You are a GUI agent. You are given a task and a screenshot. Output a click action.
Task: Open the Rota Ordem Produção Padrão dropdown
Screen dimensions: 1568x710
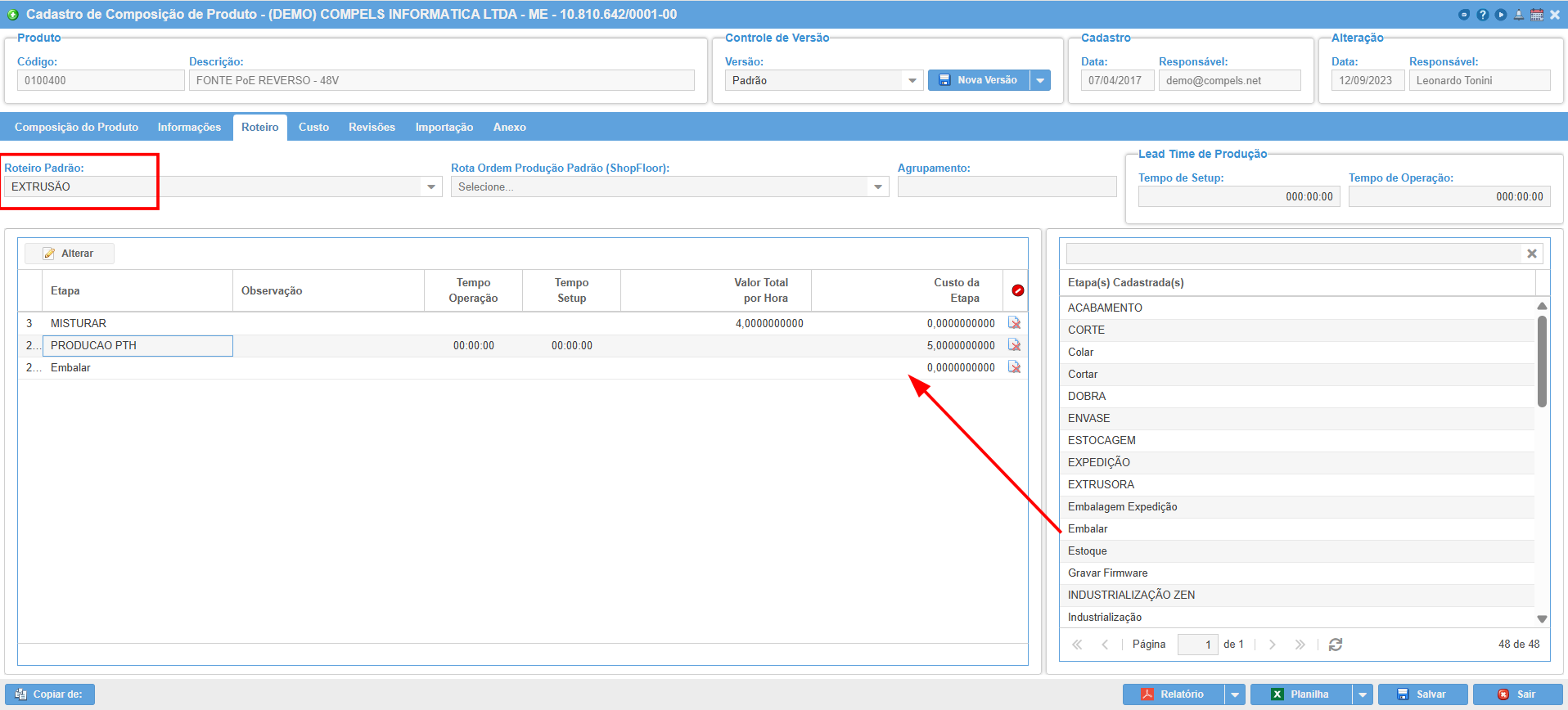click(878, 186)
